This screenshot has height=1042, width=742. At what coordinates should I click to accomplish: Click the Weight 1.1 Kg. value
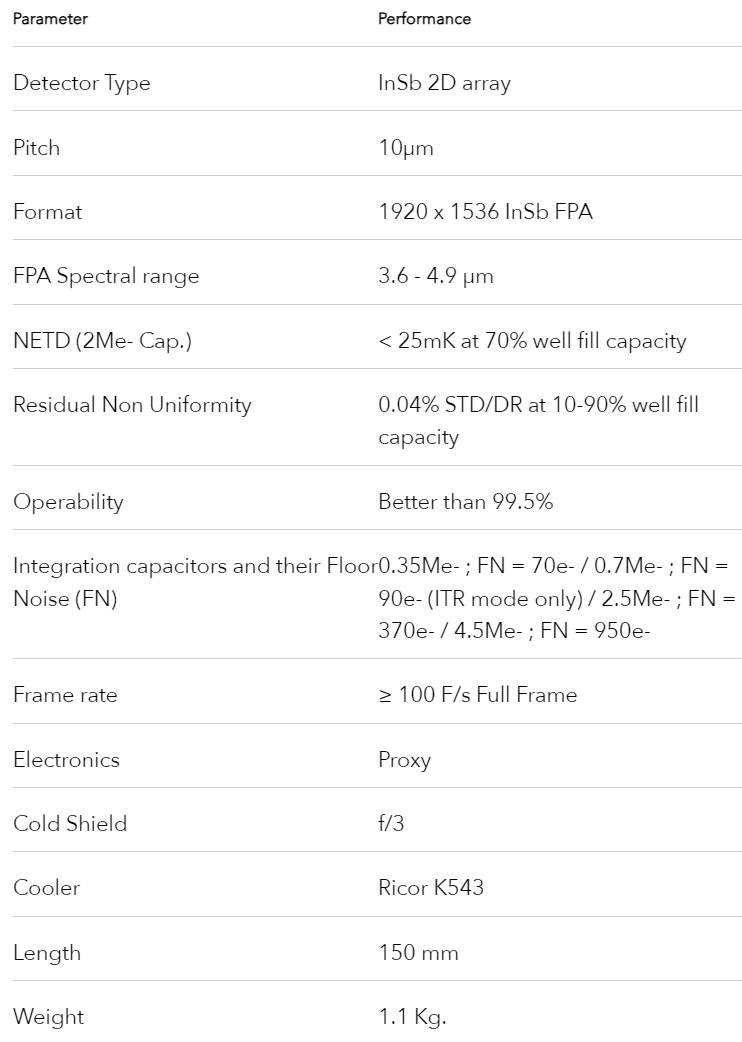(413, 1017)
